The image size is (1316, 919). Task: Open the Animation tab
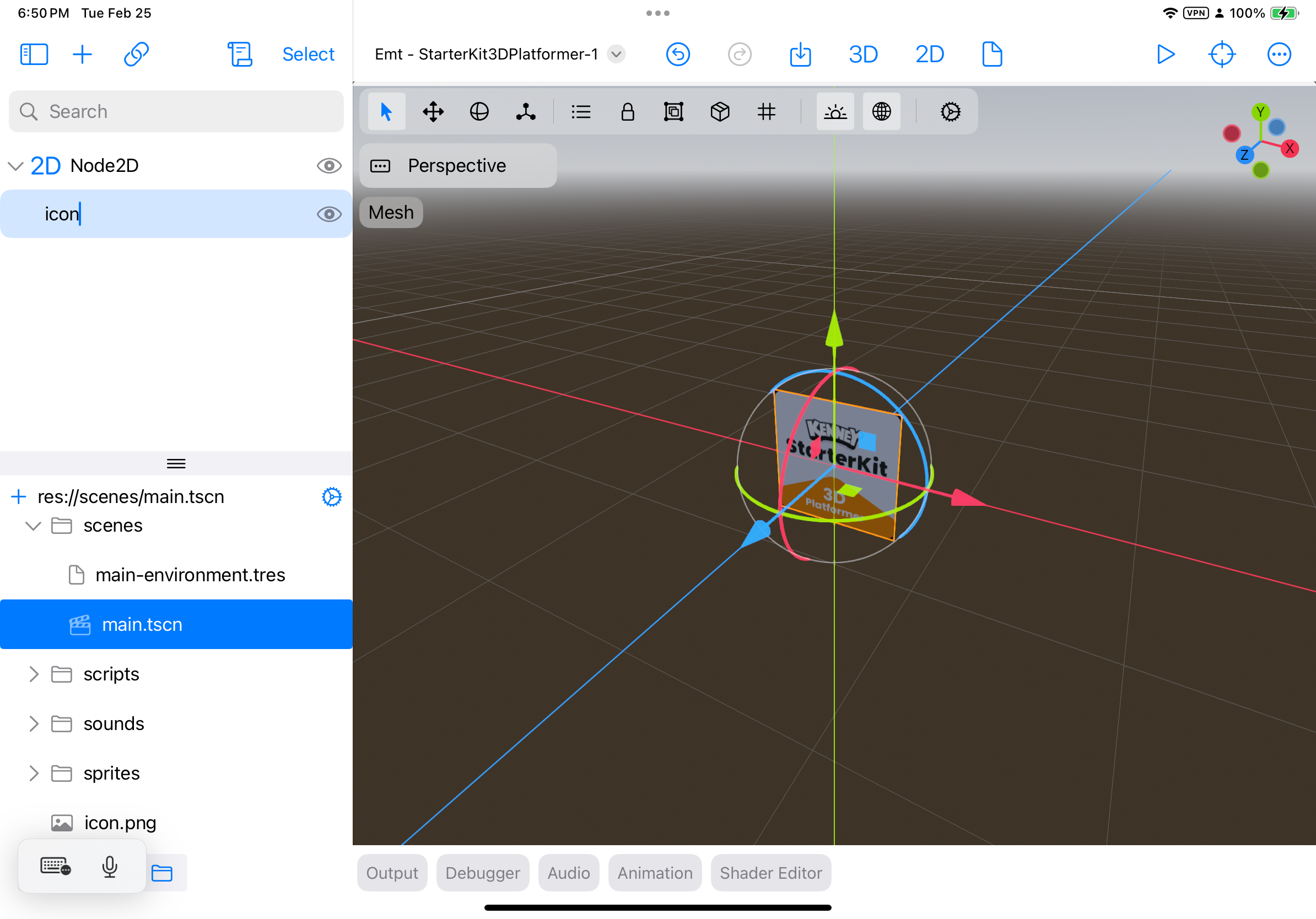[x=655, y=873]
